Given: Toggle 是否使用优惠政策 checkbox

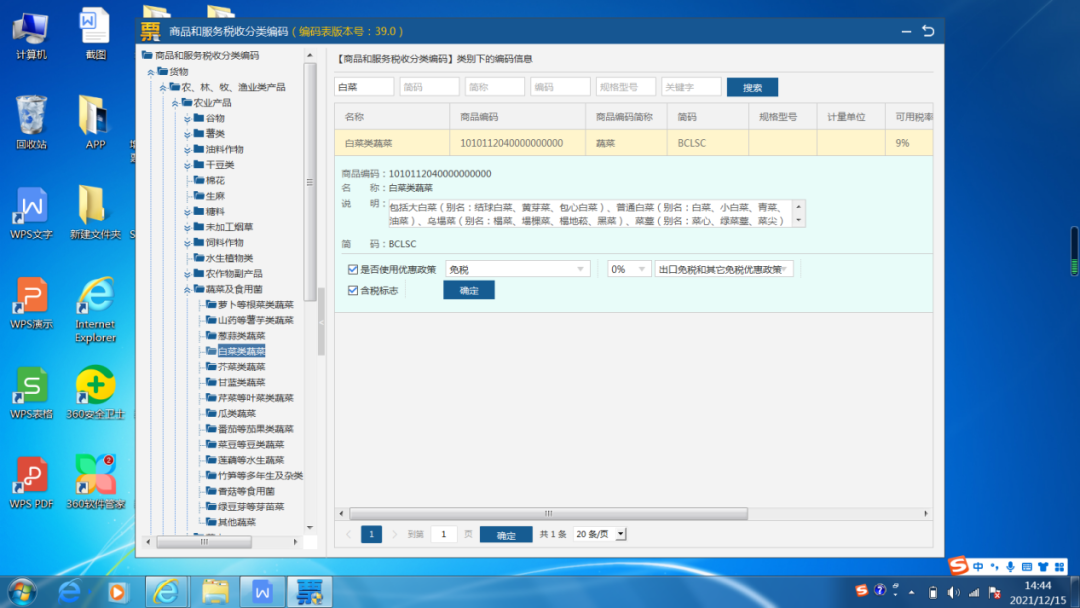Looking at the screenshot, I should point(353,269).
